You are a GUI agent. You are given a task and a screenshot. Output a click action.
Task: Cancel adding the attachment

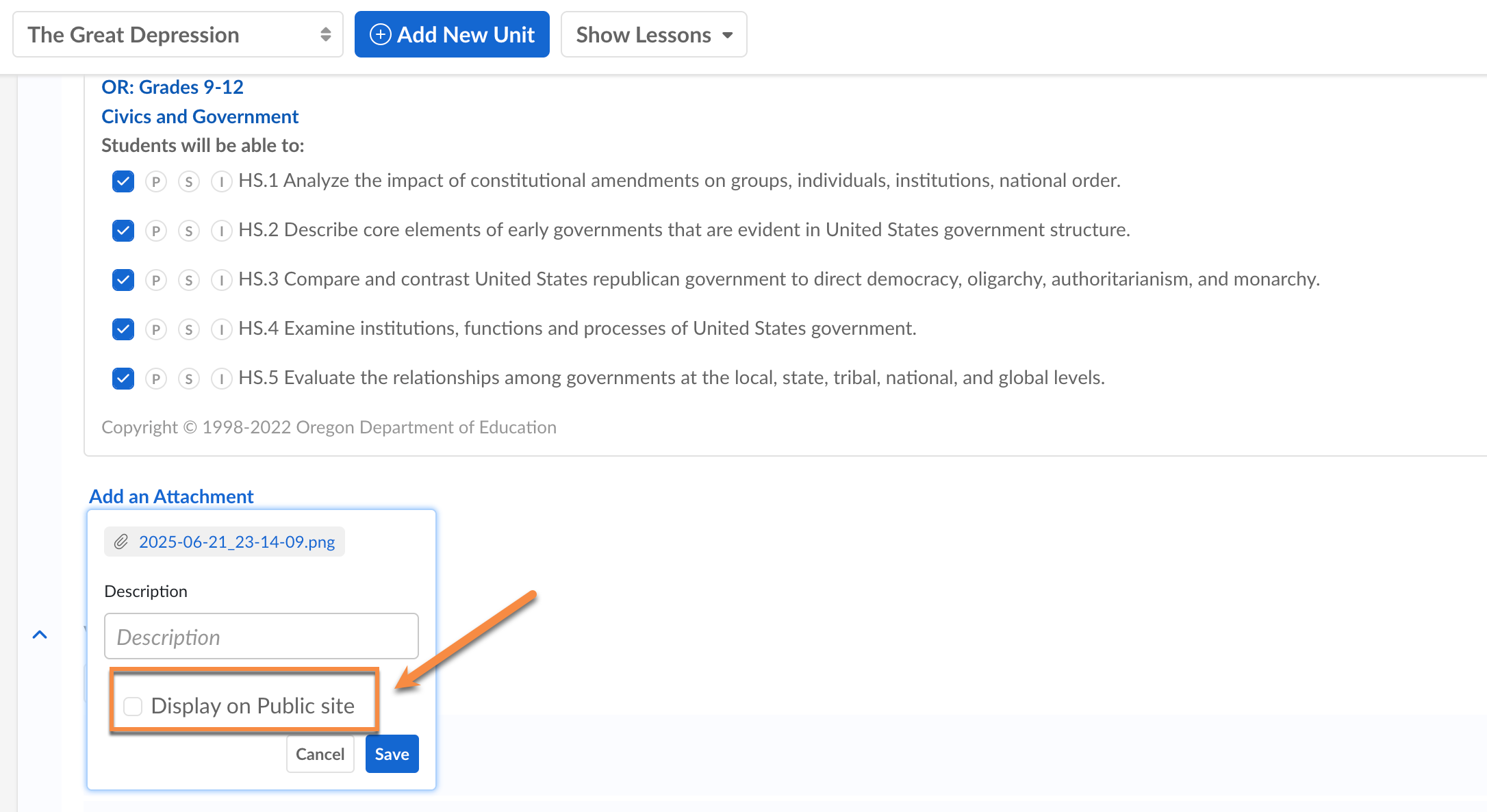pos(320,754)
